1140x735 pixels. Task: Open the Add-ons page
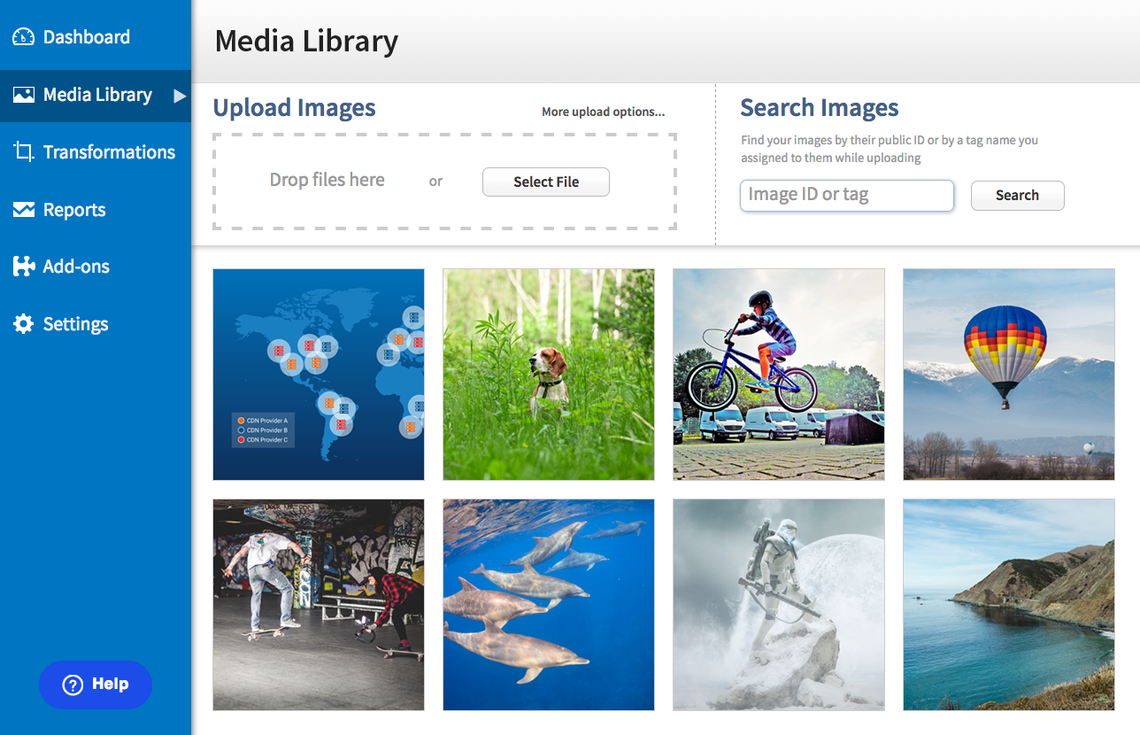(x=76, y=267)
